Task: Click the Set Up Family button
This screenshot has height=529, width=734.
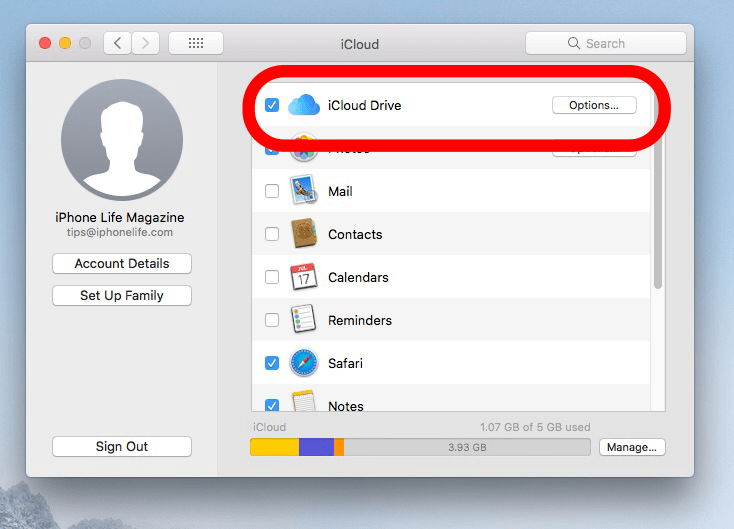Action: pyautogui.click(x=122, y=295)
